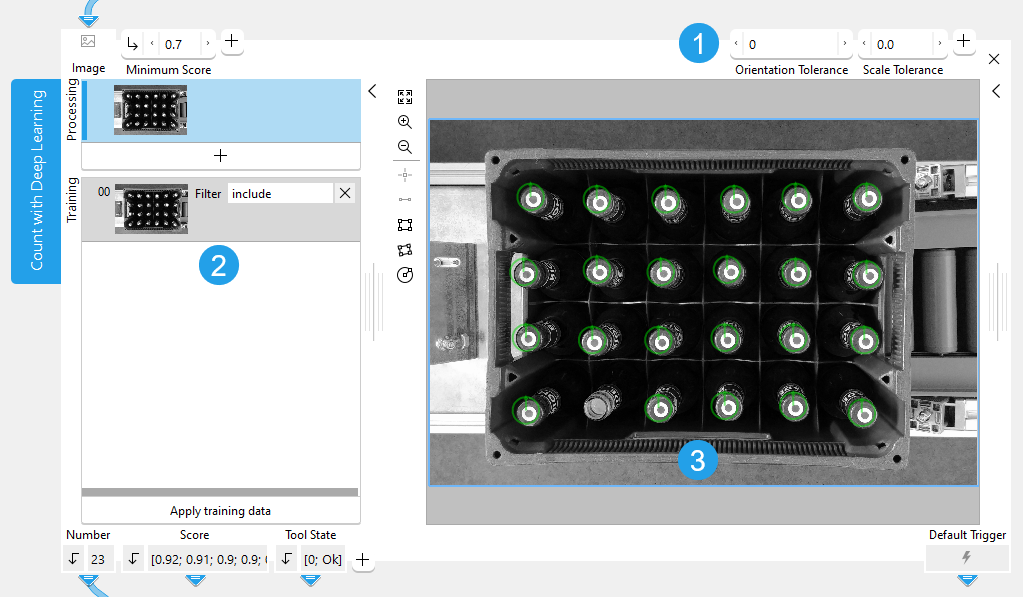Screen dimensions: 1023x597
Task: Click the Filter include text field
Action: coord(280,194)
